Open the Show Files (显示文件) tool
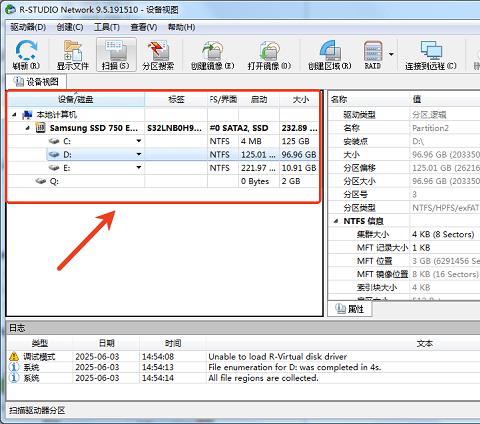The image size is (480, 424). coord(73,55)
